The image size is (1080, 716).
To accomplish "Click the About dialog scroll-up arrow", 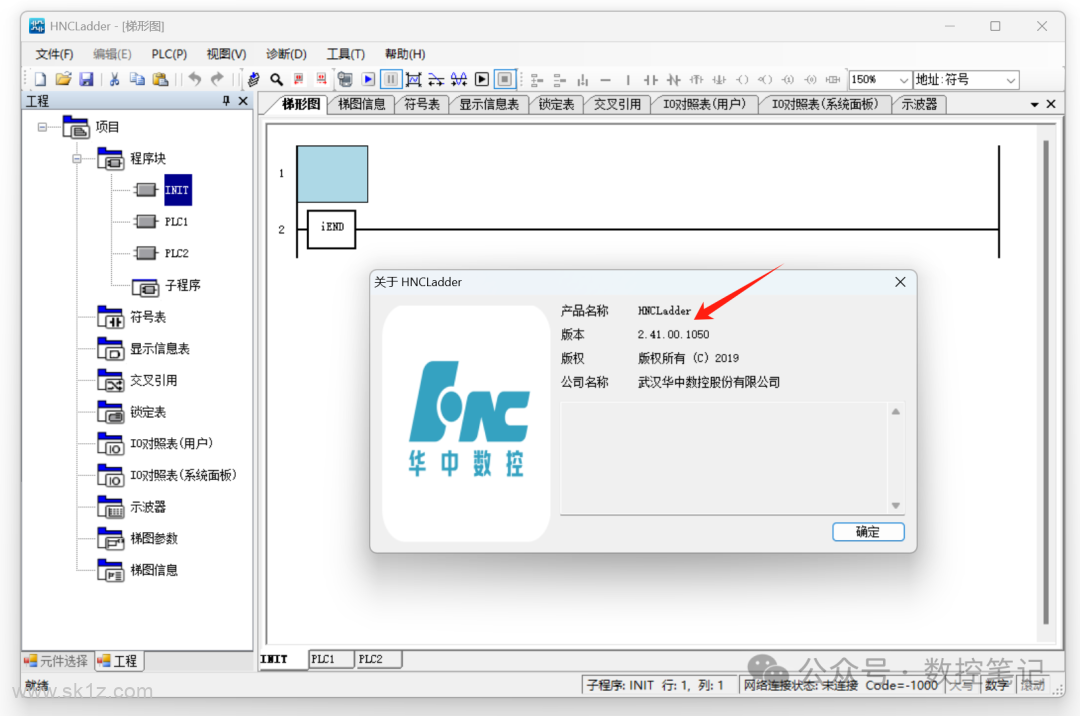I will point(895,412).
